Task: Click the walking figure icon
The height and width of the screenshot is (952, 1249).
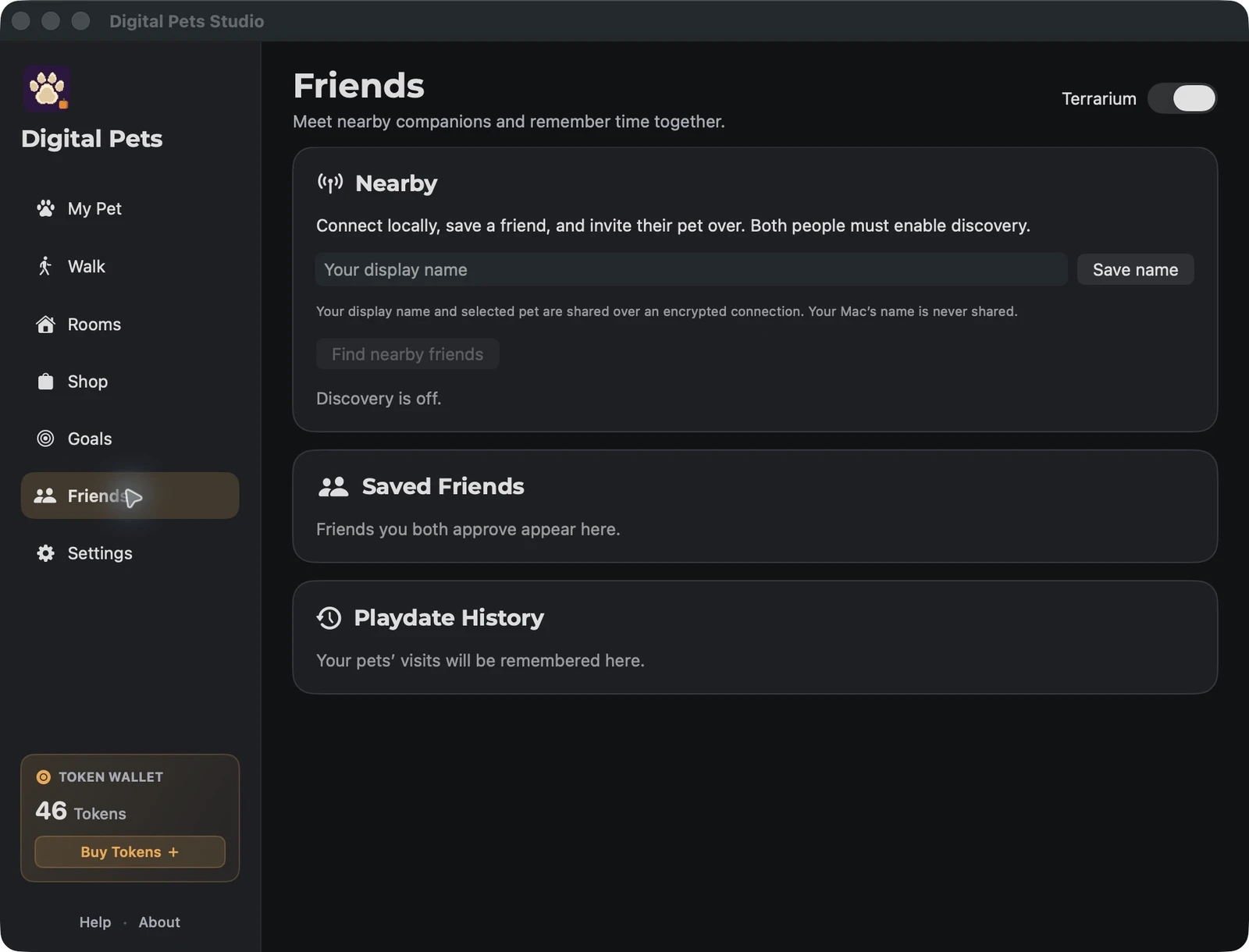Action: tap(45, 266)
